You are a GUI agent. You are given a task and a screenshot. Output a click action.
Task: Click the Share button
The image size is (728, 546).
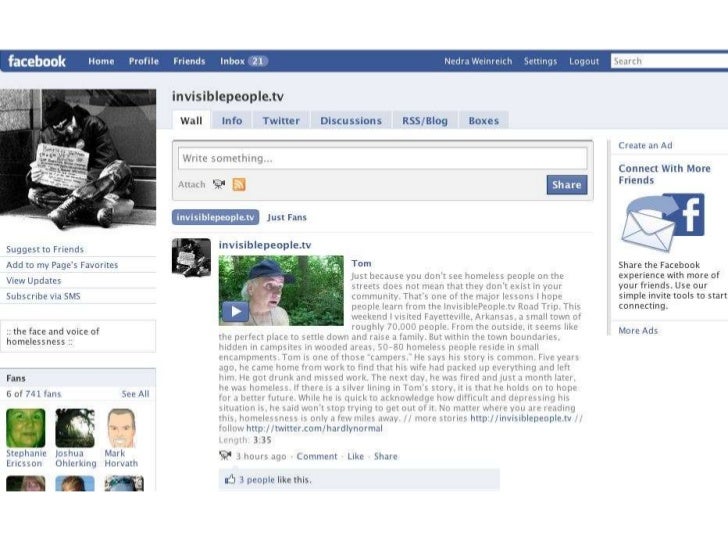point(567,185)
